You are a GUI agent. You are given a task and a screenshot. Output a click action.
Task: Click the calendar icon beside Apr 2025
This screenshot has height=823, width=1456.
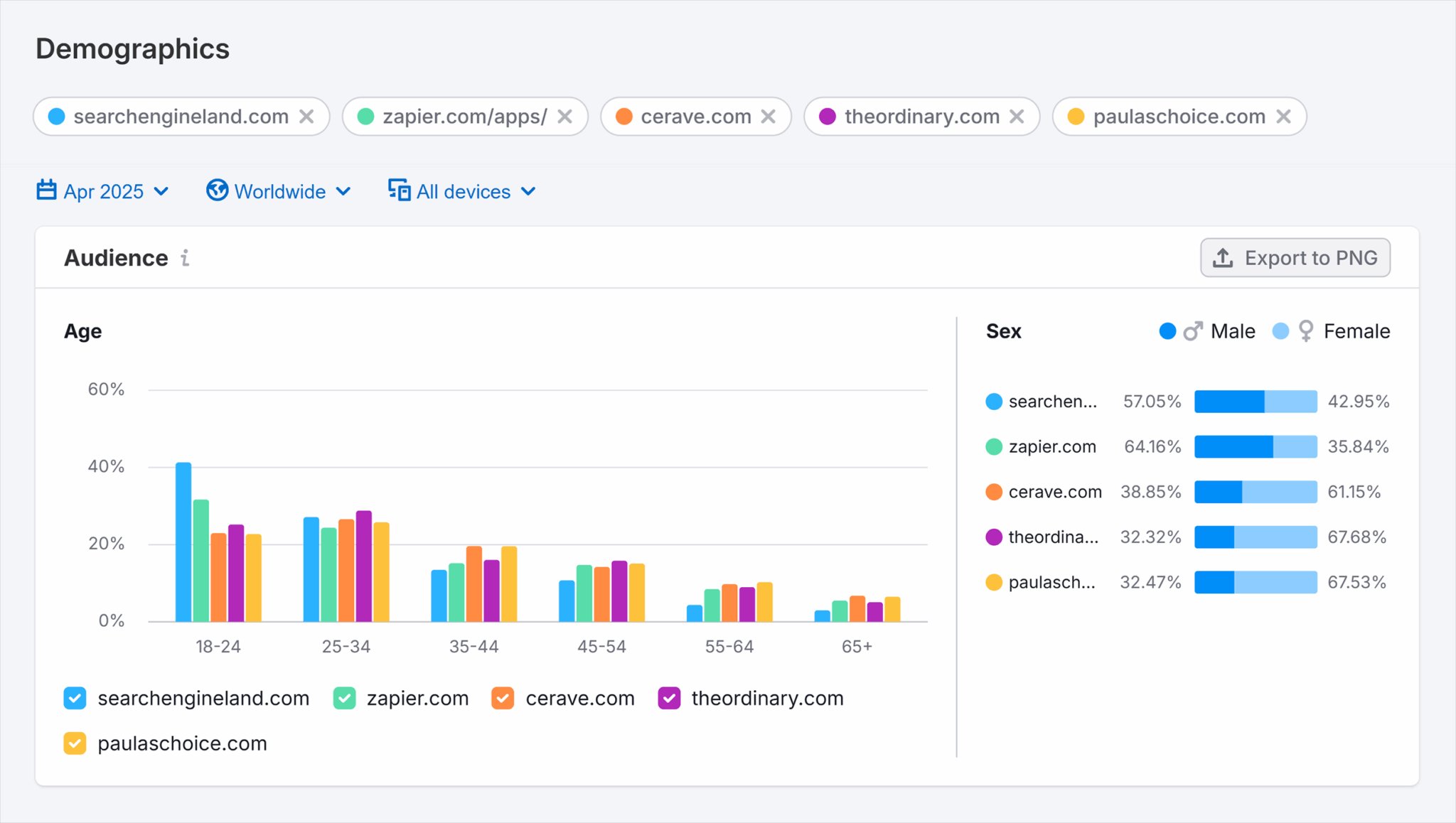coord(47,190)
